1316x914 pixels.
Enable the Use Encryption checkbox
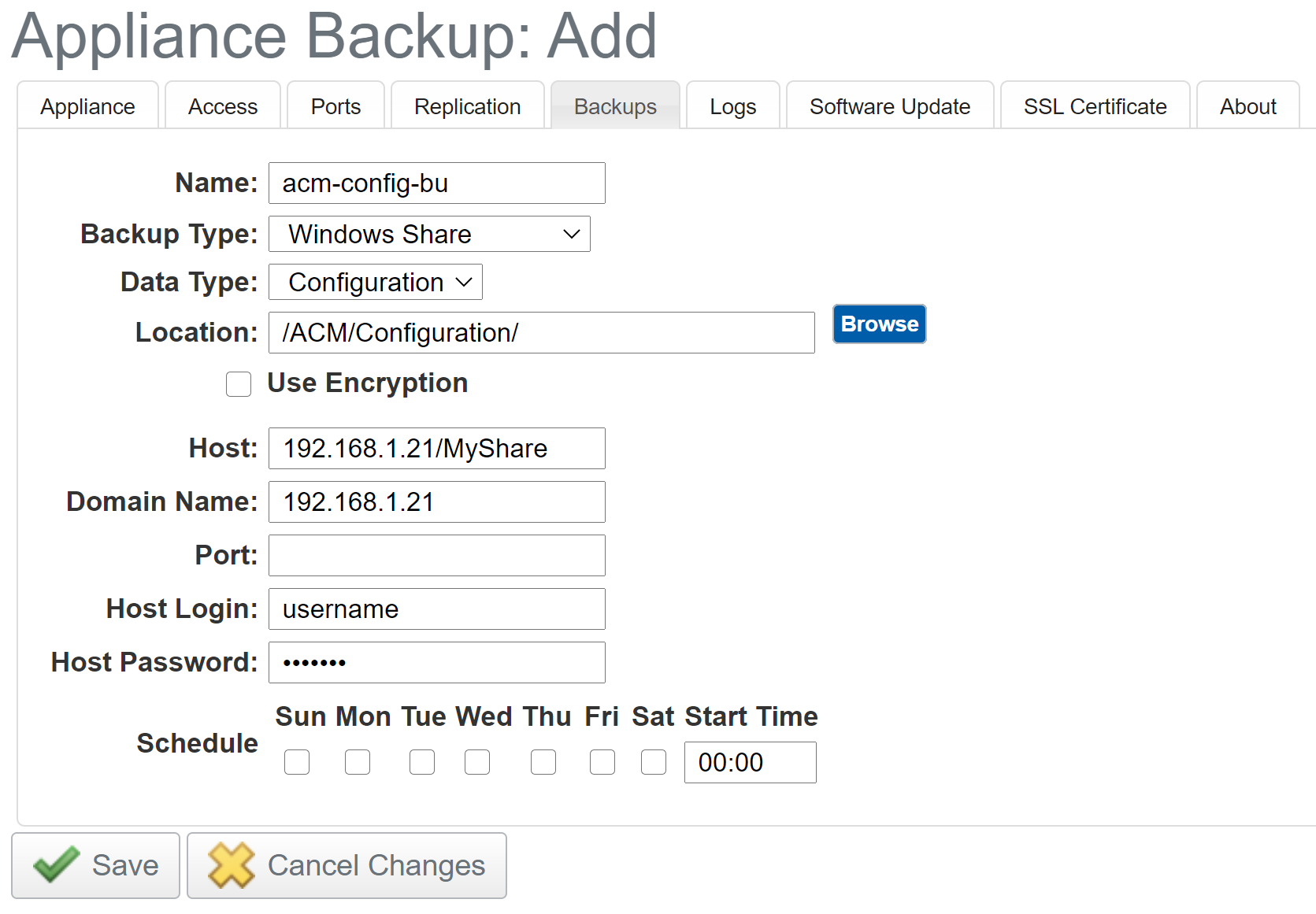239,384
